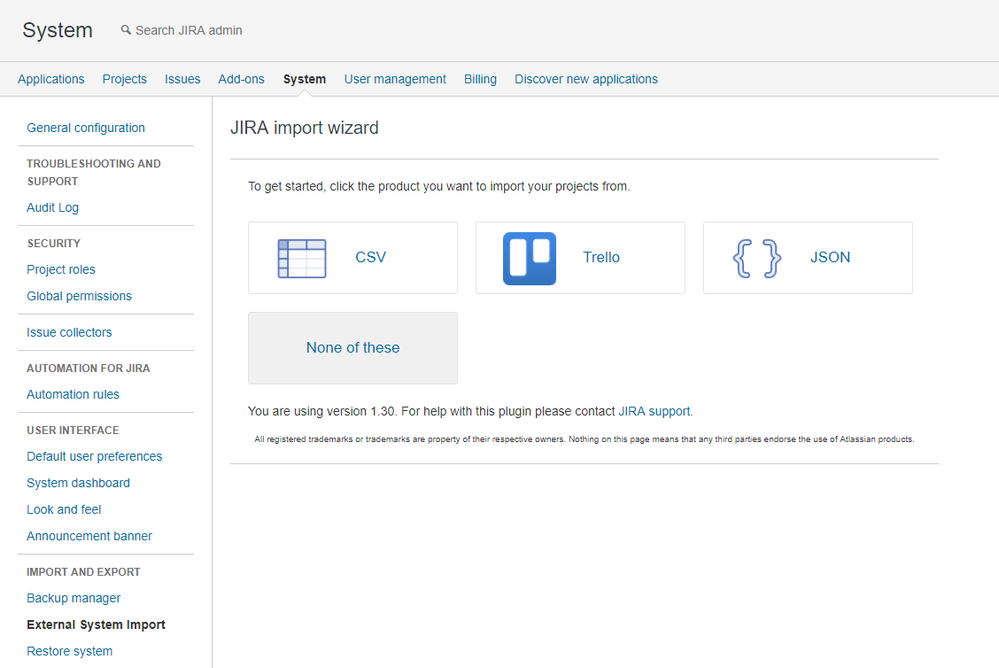Choose Trello text label as import source
This screenshot has width=999, height=668.
coord(601,257)
